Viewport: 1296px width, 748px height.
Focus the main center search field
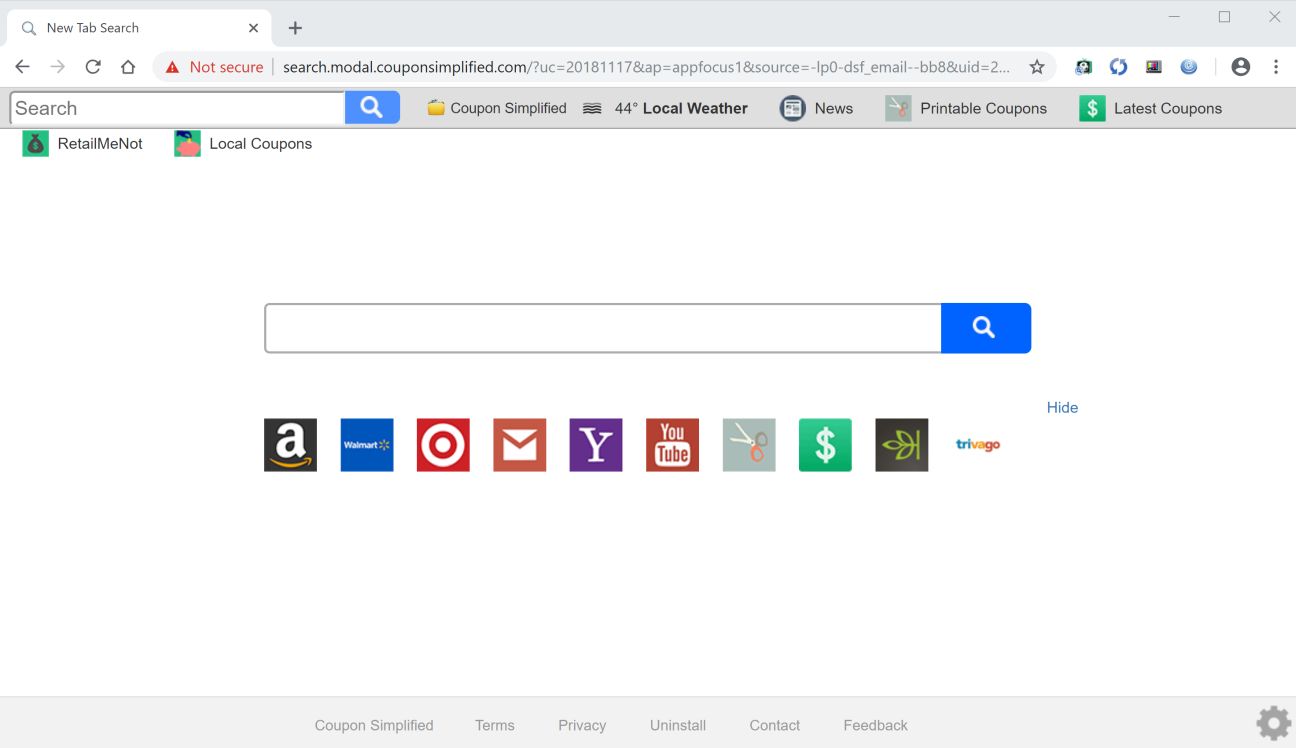click(603, 328)
